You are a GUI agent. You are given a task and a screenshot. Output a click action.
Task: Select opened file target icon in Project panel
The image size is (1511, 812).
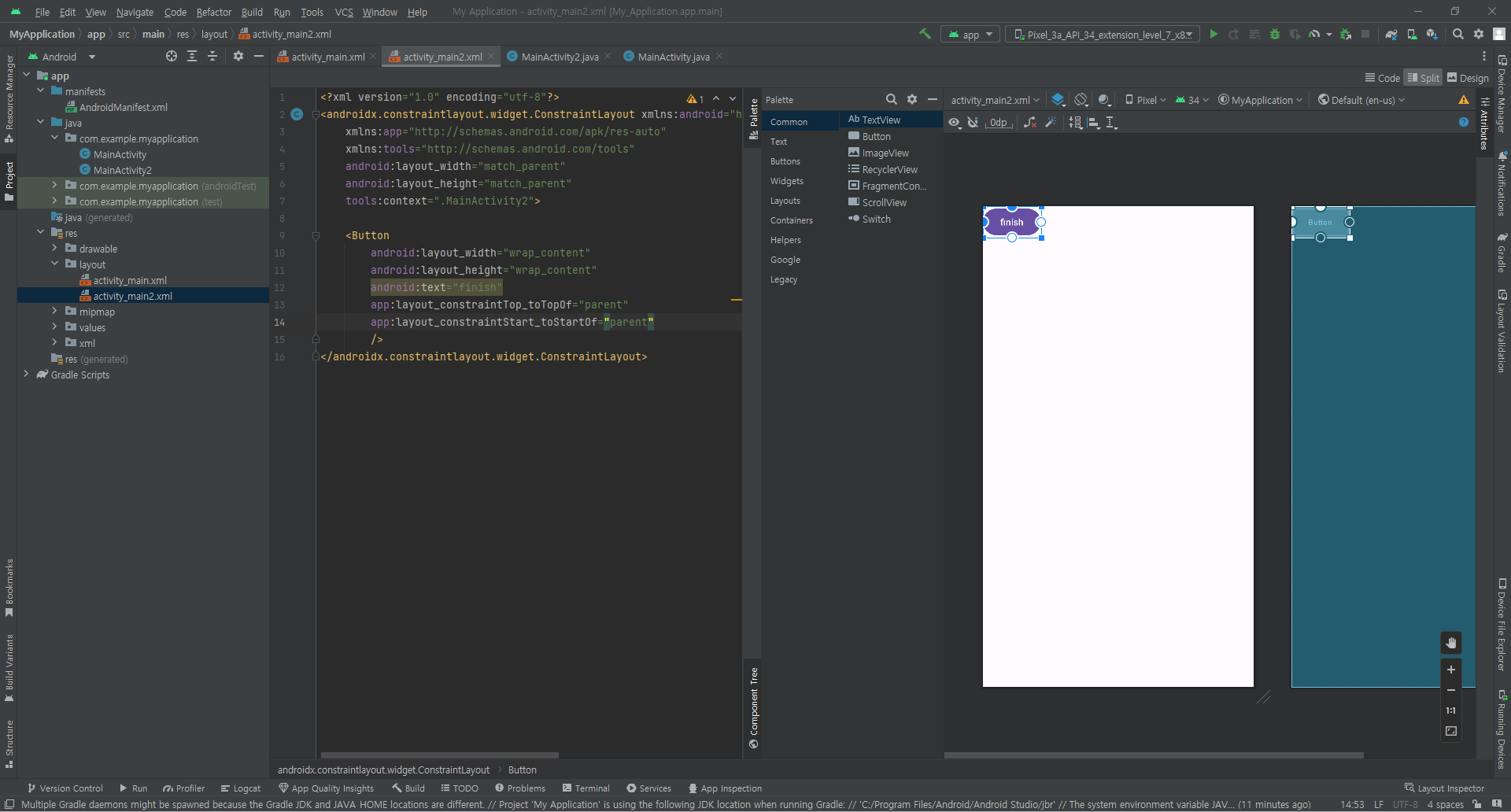(x=172, y=57)
